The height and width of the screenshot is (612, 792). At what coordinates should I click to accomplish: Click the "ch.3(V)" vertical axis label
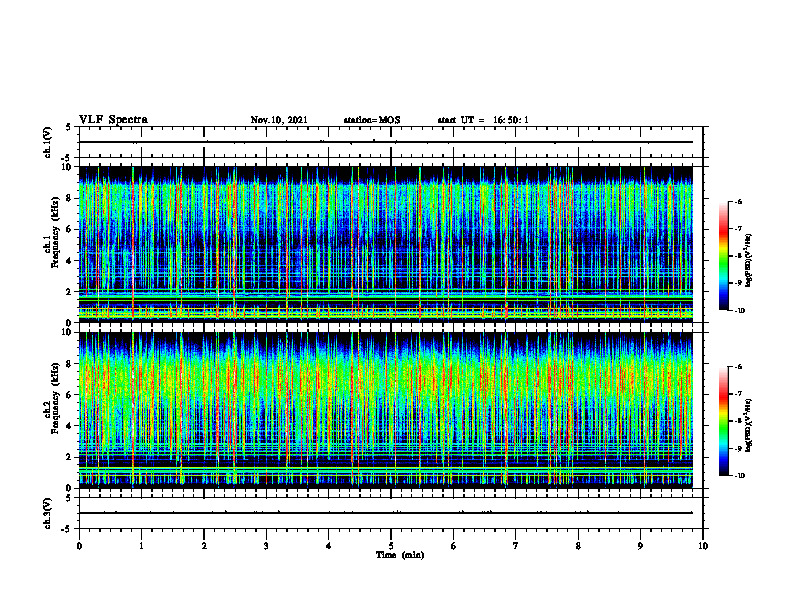[48, 513]
